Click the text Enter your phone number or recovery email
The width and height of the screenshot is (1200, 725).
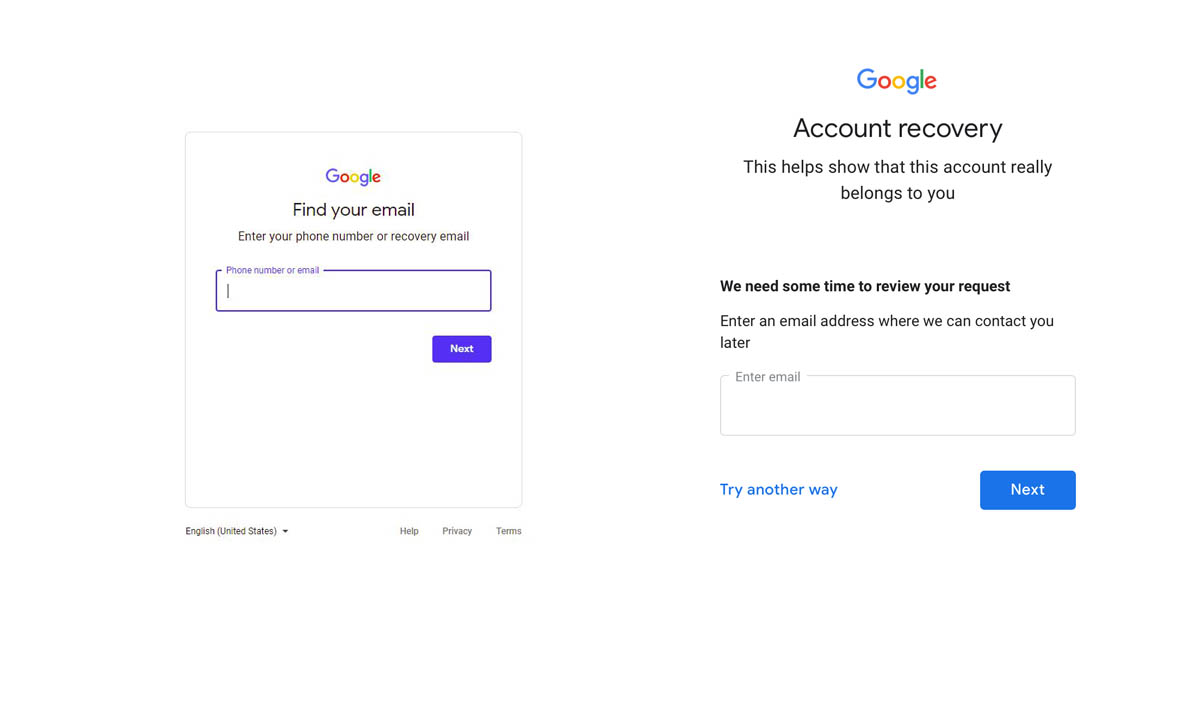point(353,237)
